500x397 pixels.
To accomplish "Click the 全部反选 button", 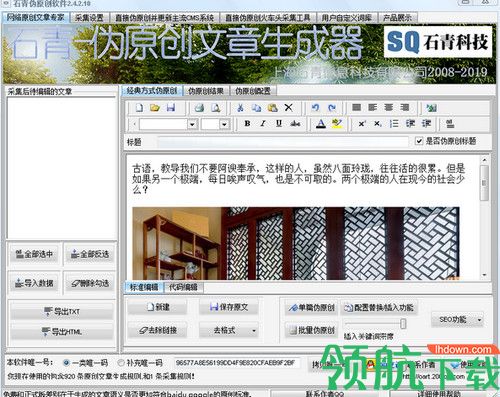I will click(90, 254).
